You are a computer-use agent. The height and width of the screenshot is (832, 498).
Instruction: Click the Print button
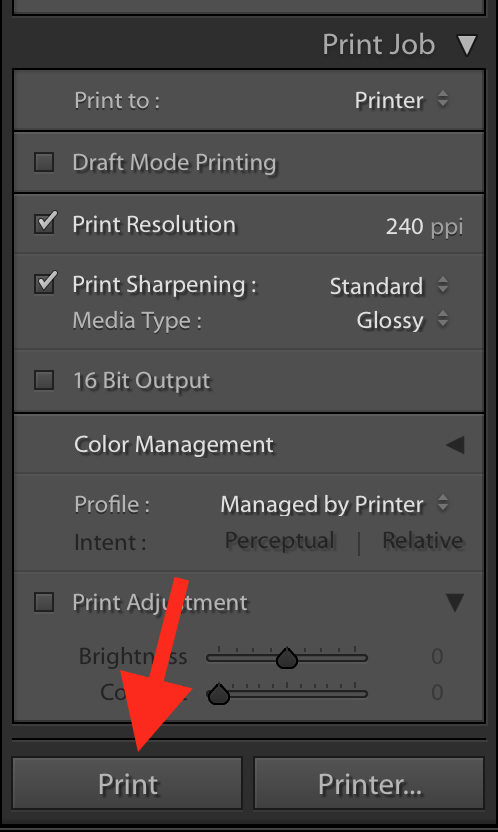point(127,783)
